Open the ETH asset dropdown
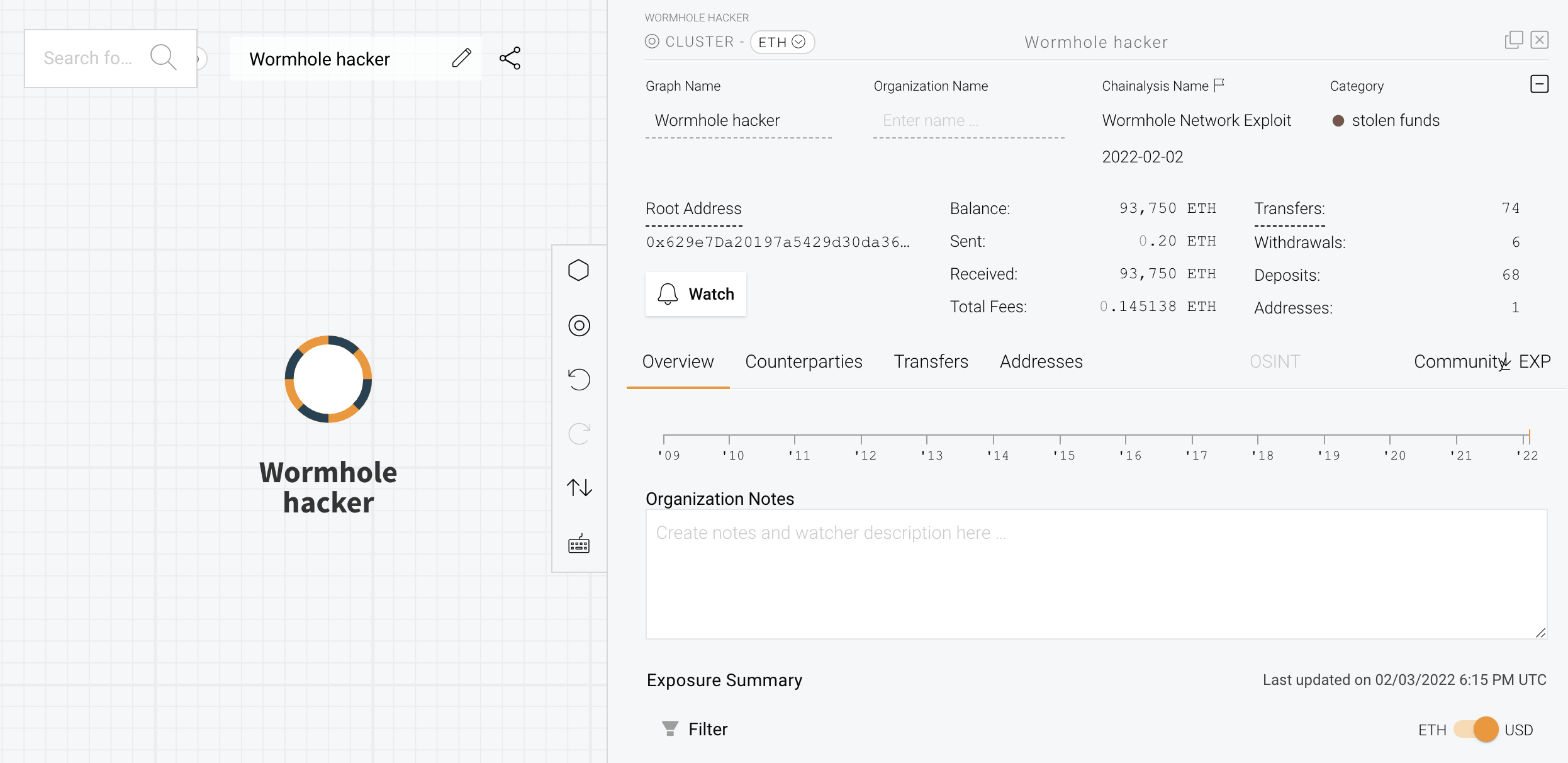Viewport: 1568px width, 763px height. tap(782, 42)
